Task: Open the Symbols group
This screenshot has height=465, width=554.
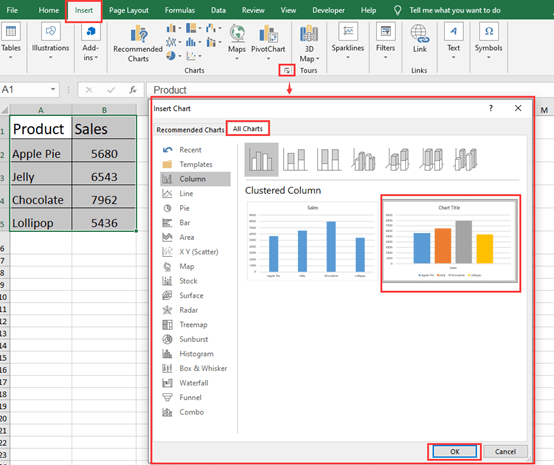Action: (x=489, y=41)
